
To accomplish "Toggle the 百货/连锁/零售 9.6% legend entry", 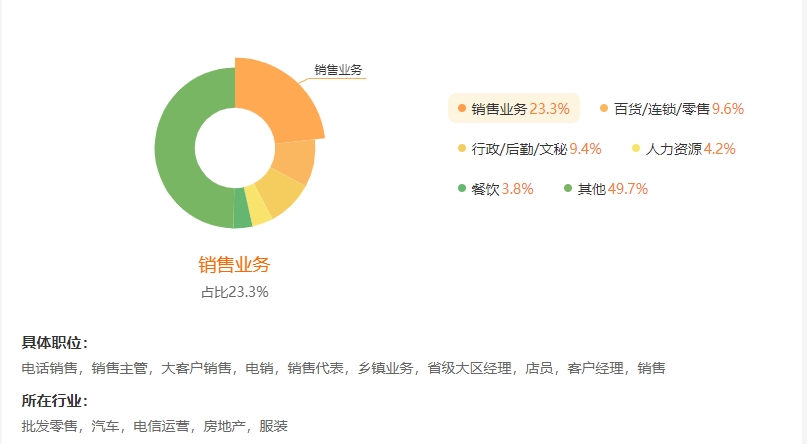I will (x=672, y=109).
